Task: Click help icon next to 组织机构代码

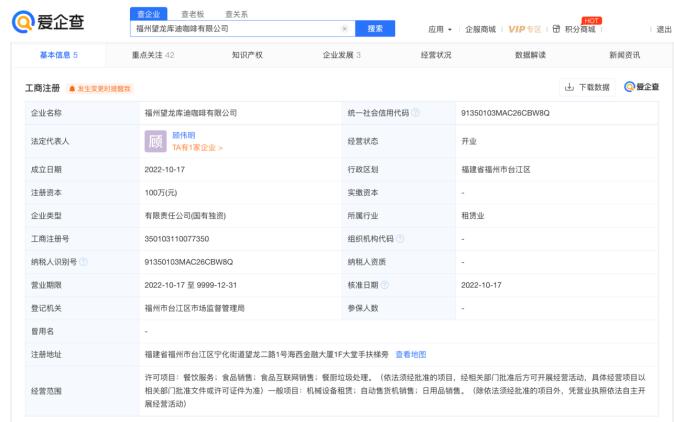Action: click(401, 238)
